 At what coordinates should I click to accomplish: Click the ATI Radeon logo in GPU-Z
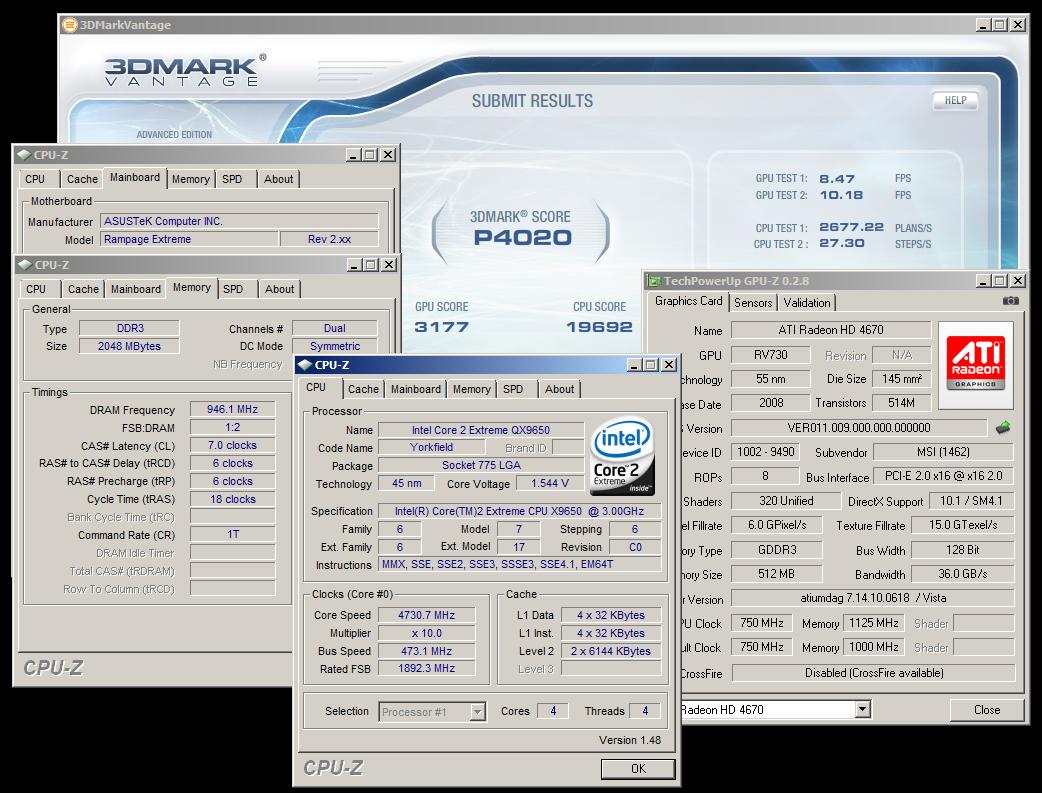[x=976, y=363]
